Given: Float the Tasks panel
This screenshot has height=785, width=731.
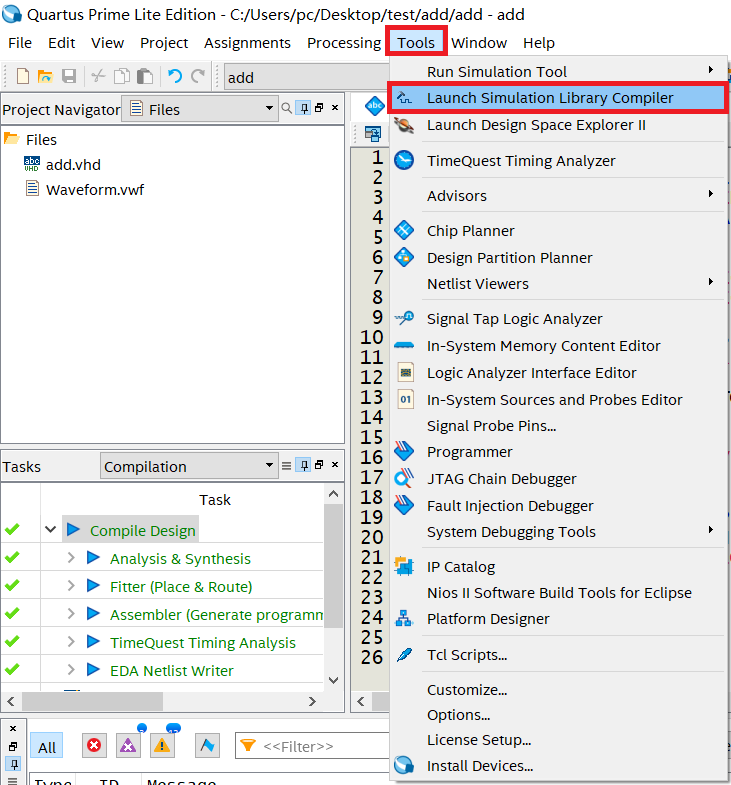Looking at the screenshot, I should click(319, 465).
